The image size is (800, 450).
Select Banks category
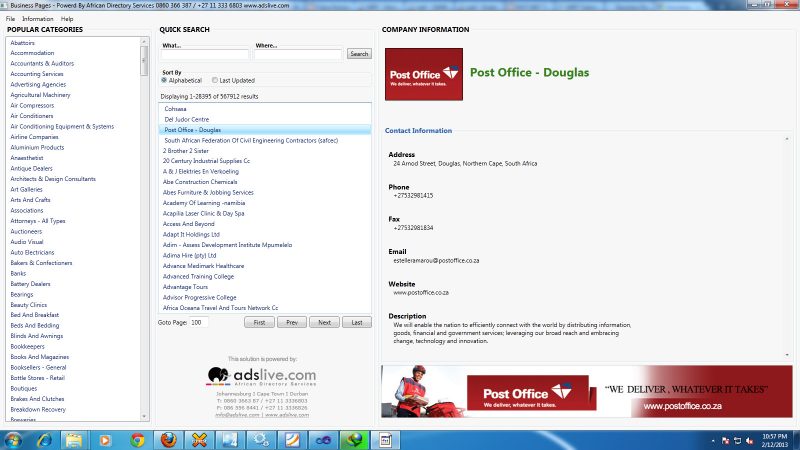[x=18, y=273]
